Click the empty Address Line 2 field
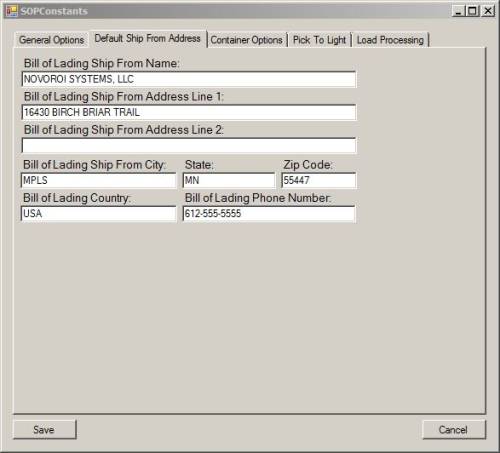 click(x=189, y=146)
